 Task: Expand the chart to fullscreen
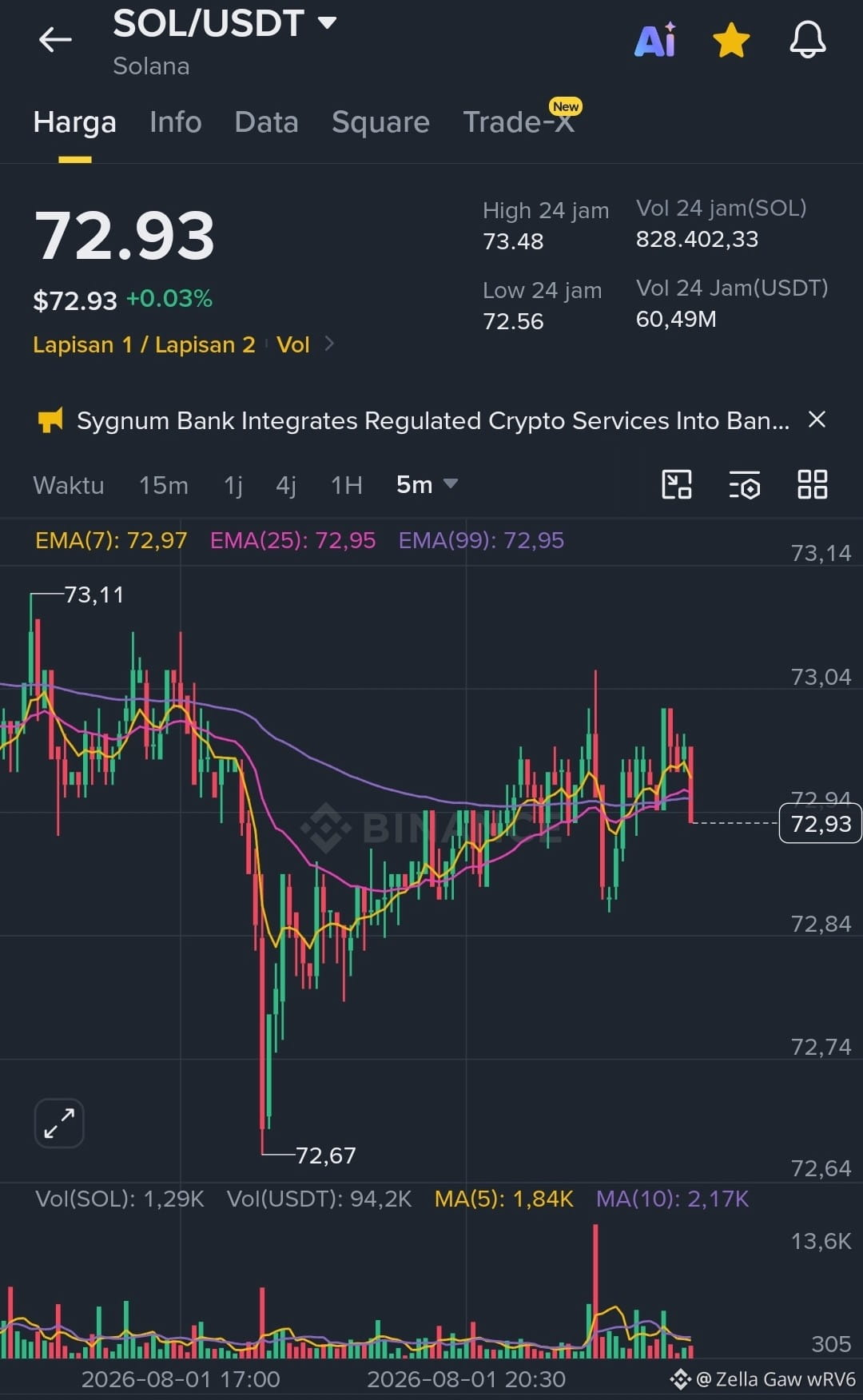pos(59,1124)
